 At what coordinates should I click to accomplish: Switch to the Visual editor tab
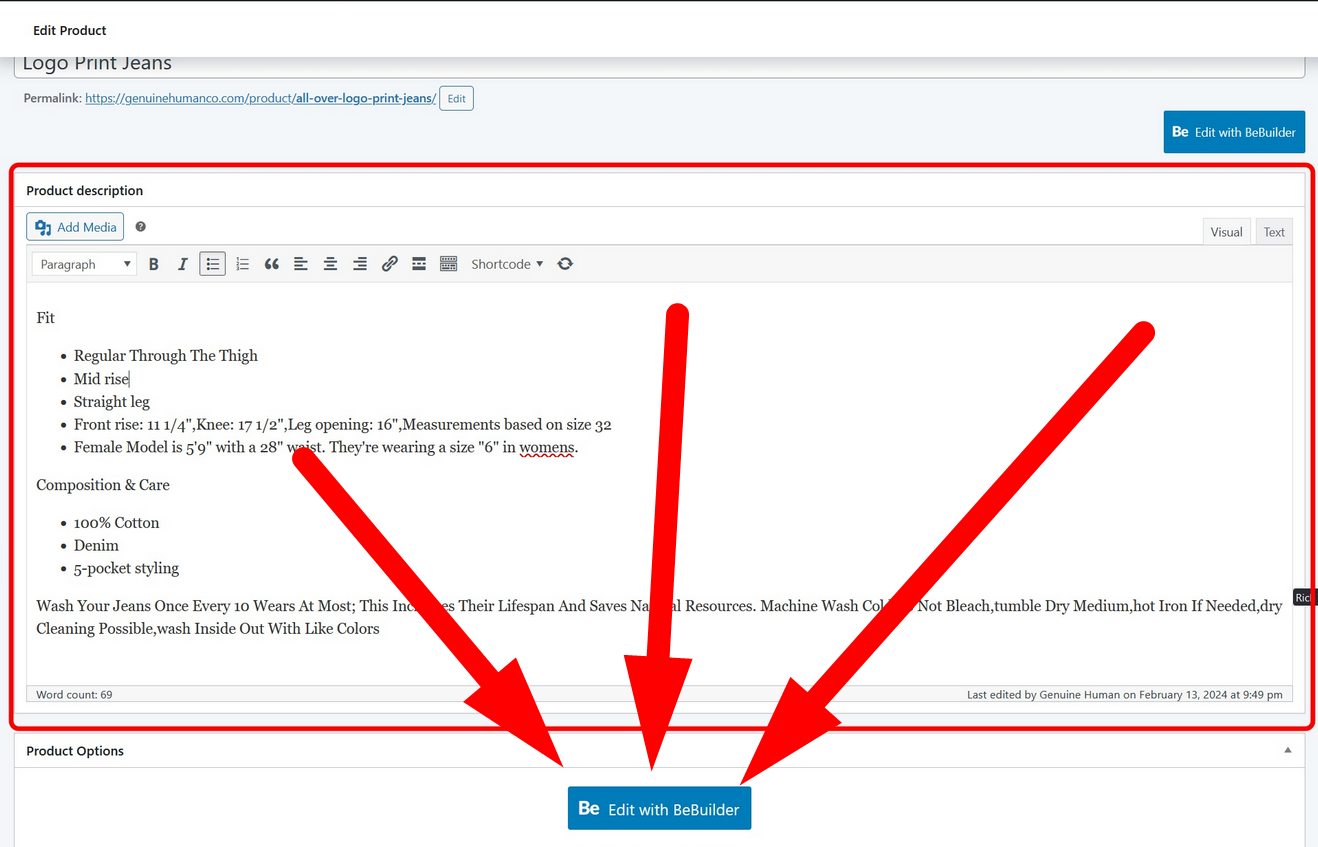1226,232
